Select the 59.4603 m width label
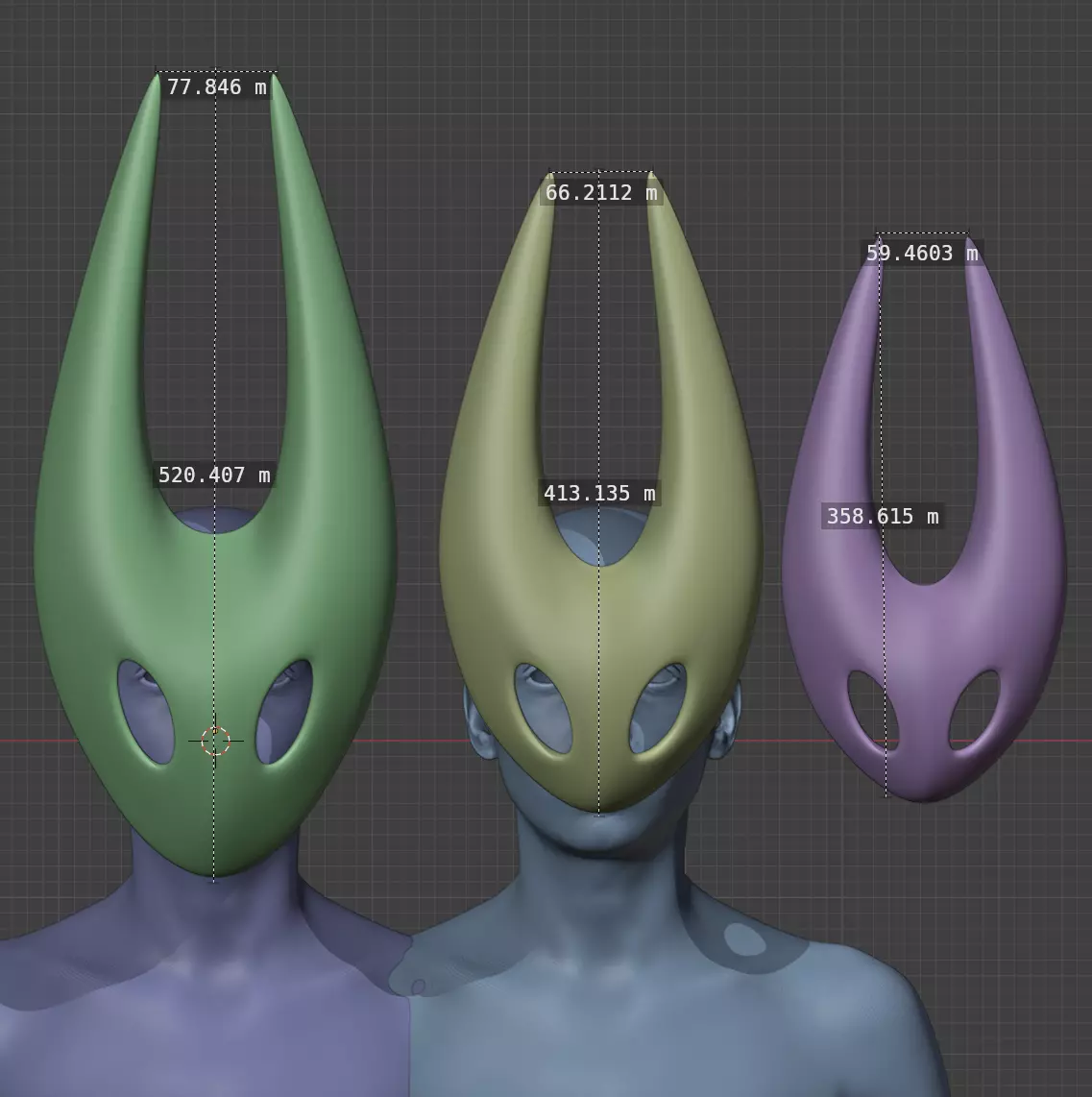The width and height of the screenshot is (1092, 1097). tap(922, 253)
